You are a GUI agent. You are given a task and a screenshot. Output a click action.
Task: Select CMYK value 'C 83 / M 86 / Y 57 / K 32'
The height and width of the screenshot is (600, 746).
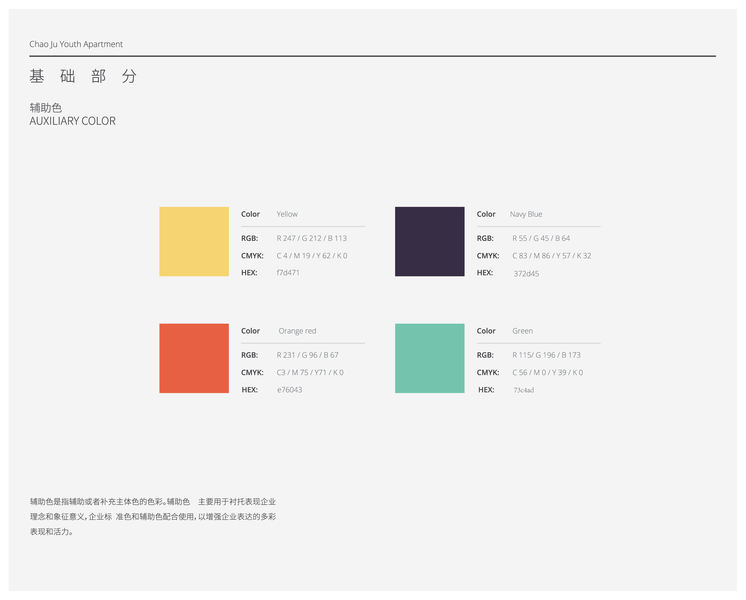(x=552, y=256)
